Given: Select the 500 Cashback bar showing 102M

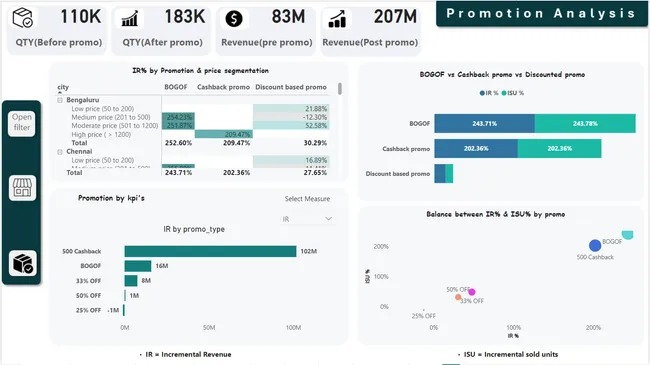Looking at the screenshot, I should pyautogui.click(x=210, y=251).
